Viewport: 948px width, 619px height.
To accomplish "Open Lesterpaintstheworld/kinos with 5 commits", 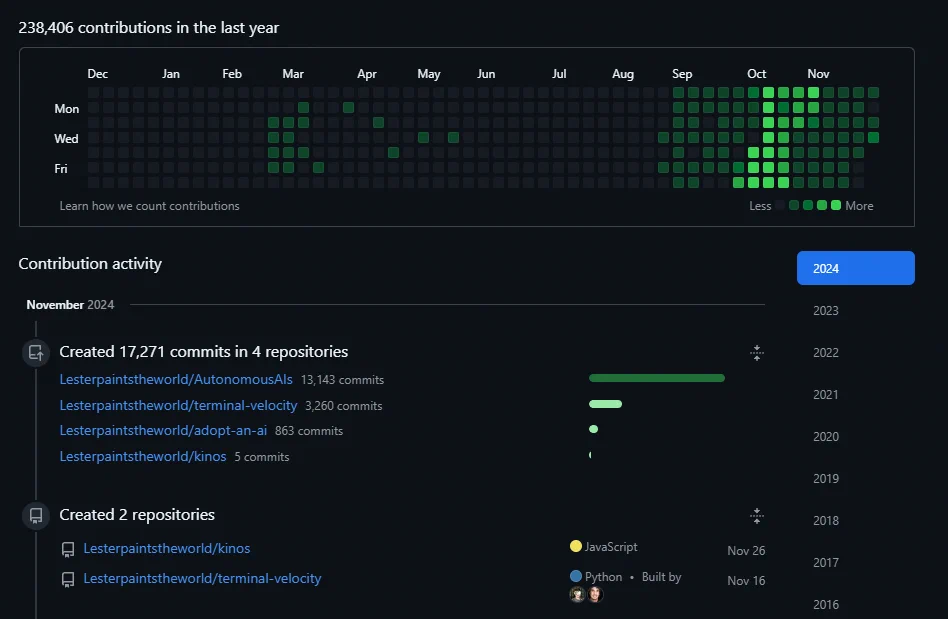I will (x=143, y=456).
